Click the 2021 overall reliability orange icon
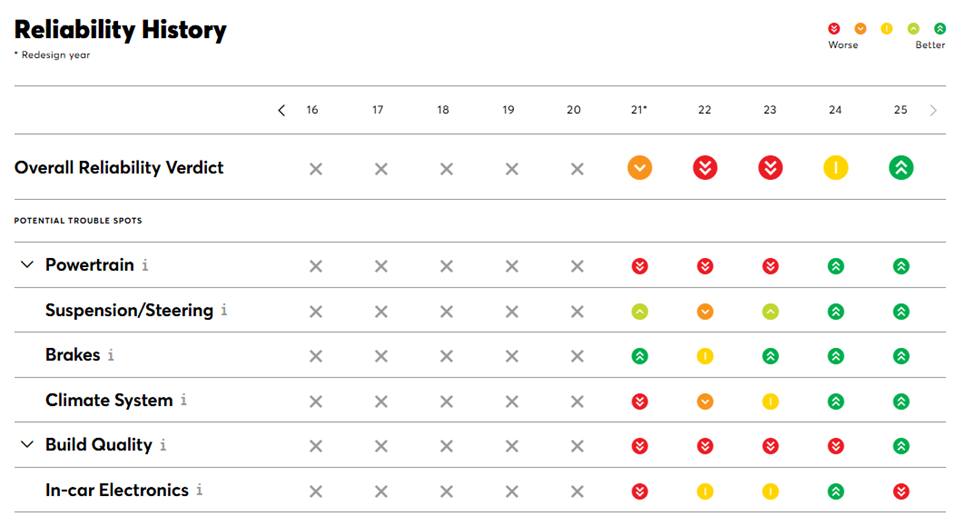 click(640, 168)
